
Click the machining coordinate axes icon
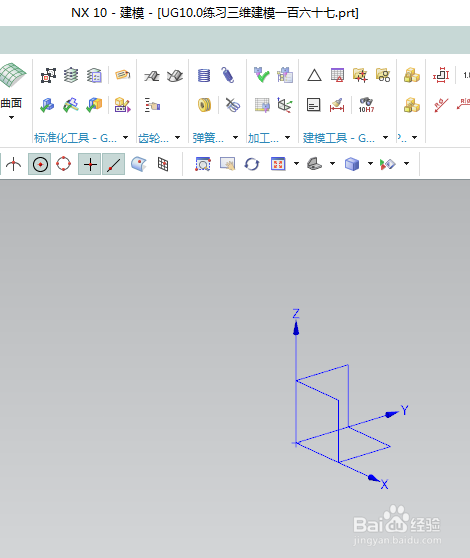(285, 105)
